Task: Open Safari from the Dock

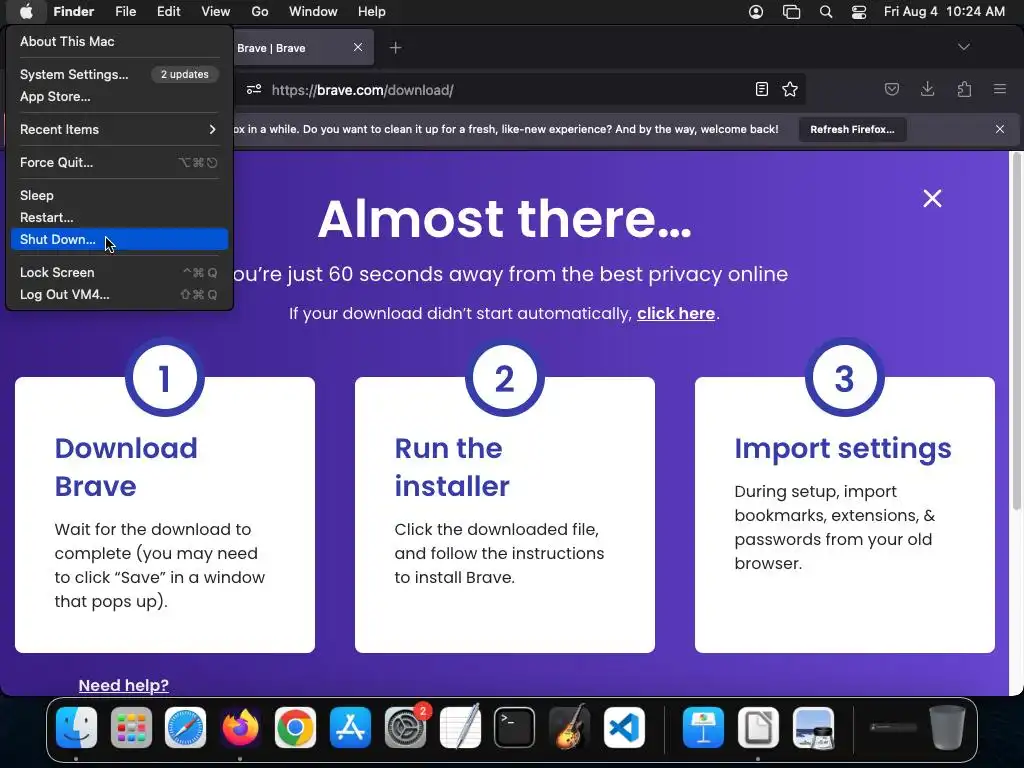Action: [185, 727]
